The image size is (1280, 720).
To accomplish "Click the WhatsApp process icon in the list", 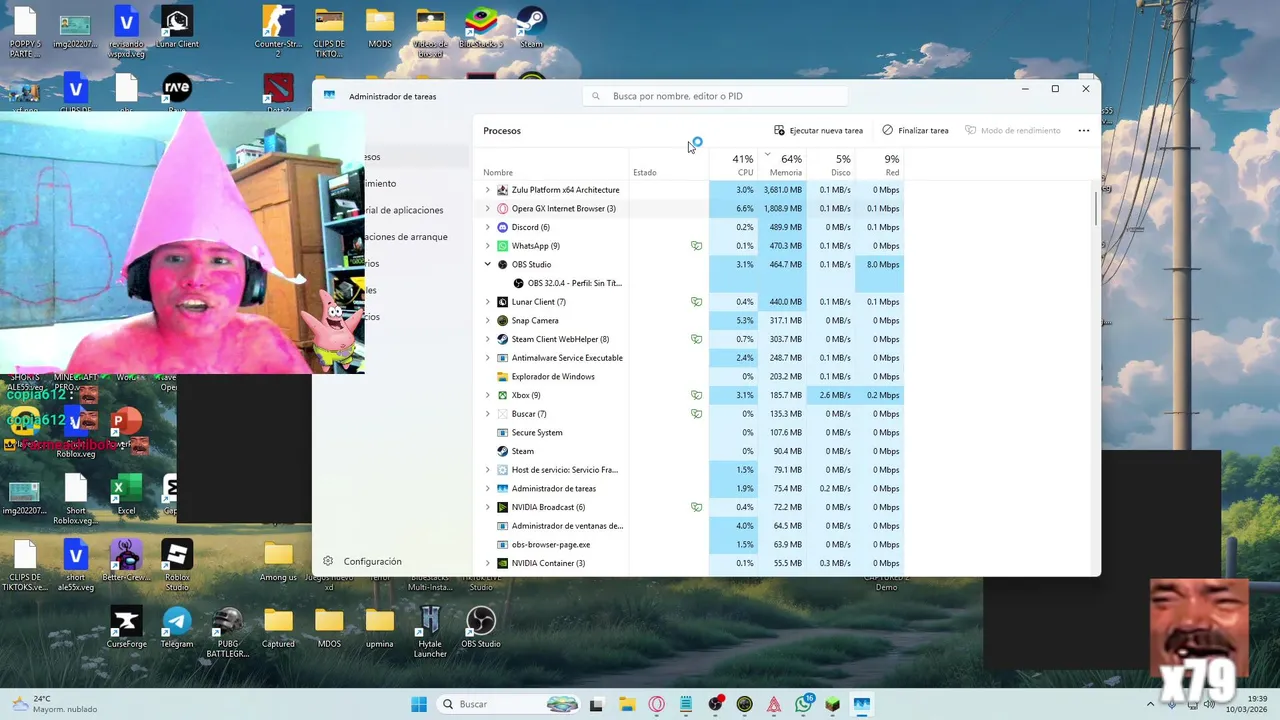I will pyautogui.click(x=502, y=246).
